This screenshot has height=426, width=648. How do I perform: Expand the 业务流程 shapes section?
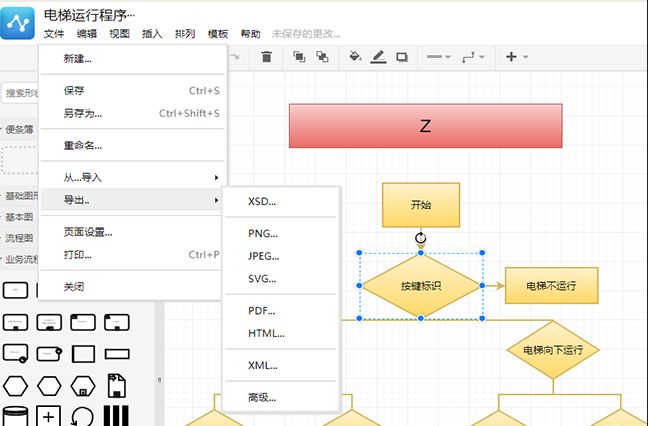point(19,259)
